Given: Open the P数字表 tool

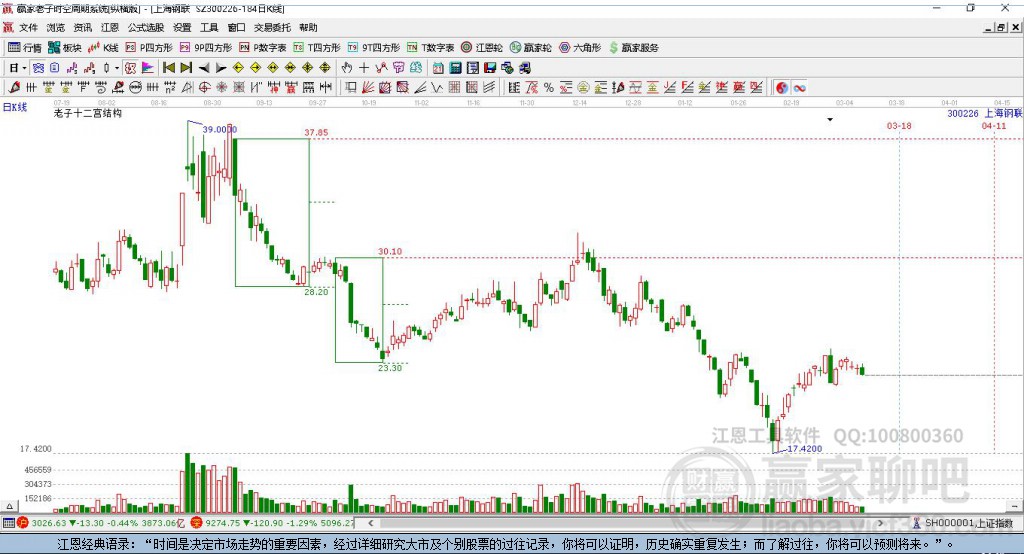Looking at the screenshot, I should click(x=263, y=48).
